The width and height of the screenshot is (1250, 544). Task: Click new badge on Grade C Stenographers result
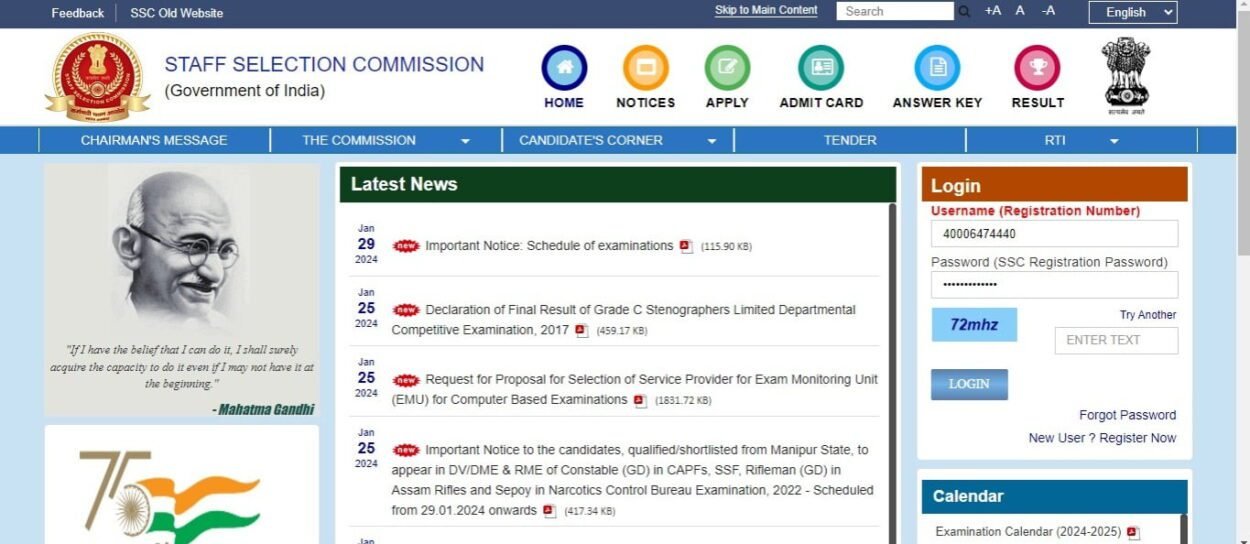coord(406,310)
